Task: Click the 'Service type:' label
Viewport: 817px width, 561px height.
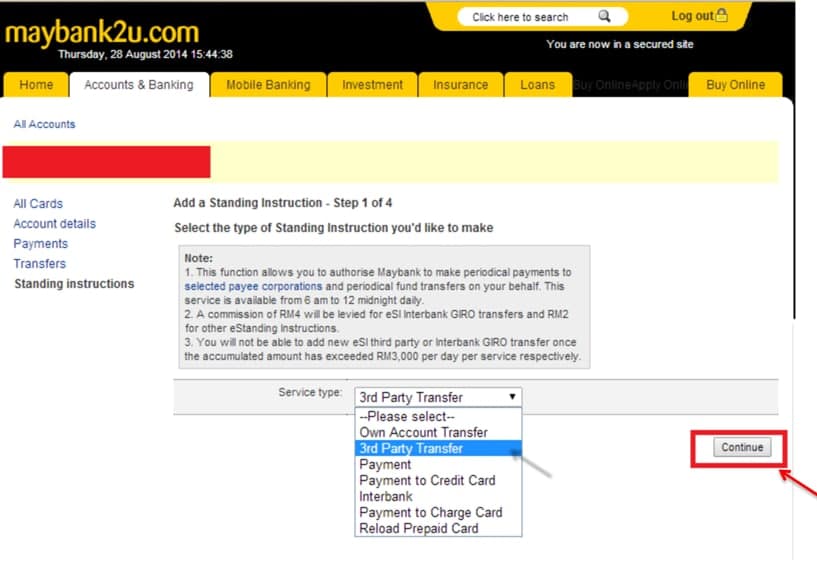Action: pos(310,392)
